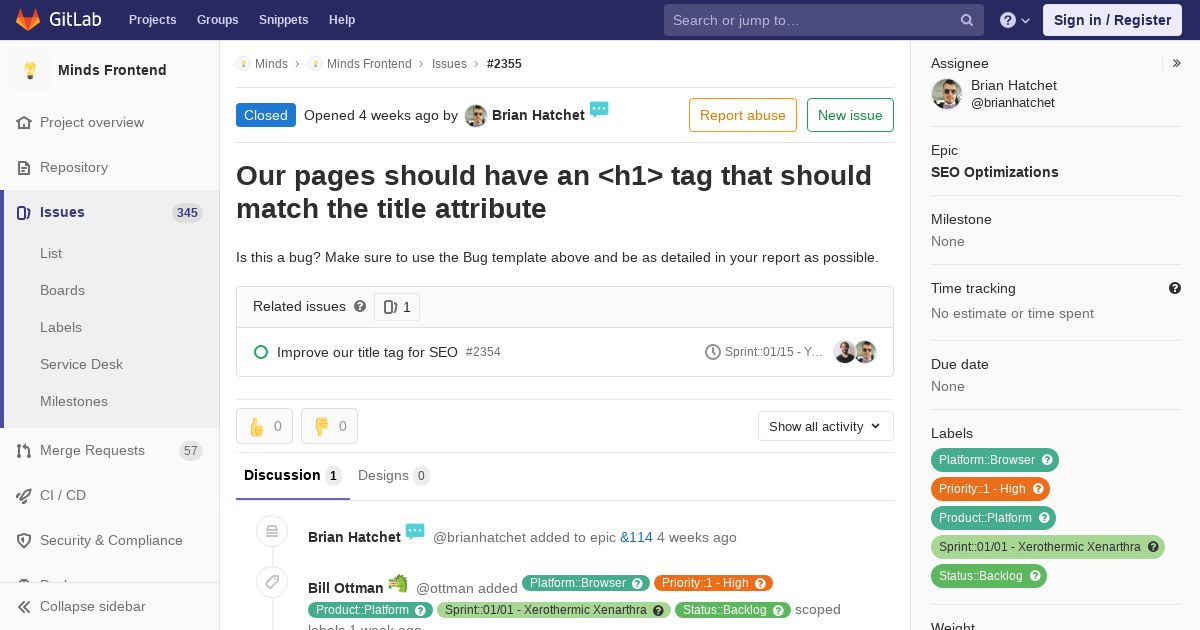
Task: Click the speech bubble badge in header
Action: coord(599,109)
